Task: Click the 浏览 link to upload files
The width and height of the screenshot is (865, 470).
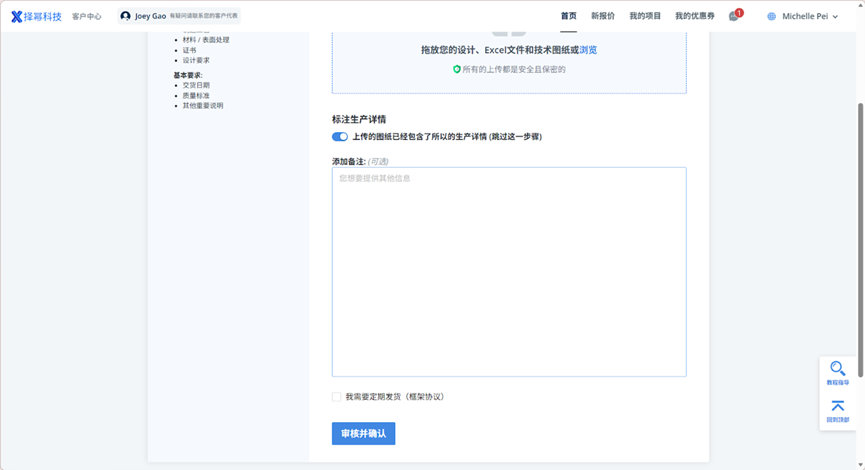Action: [588, 50]
